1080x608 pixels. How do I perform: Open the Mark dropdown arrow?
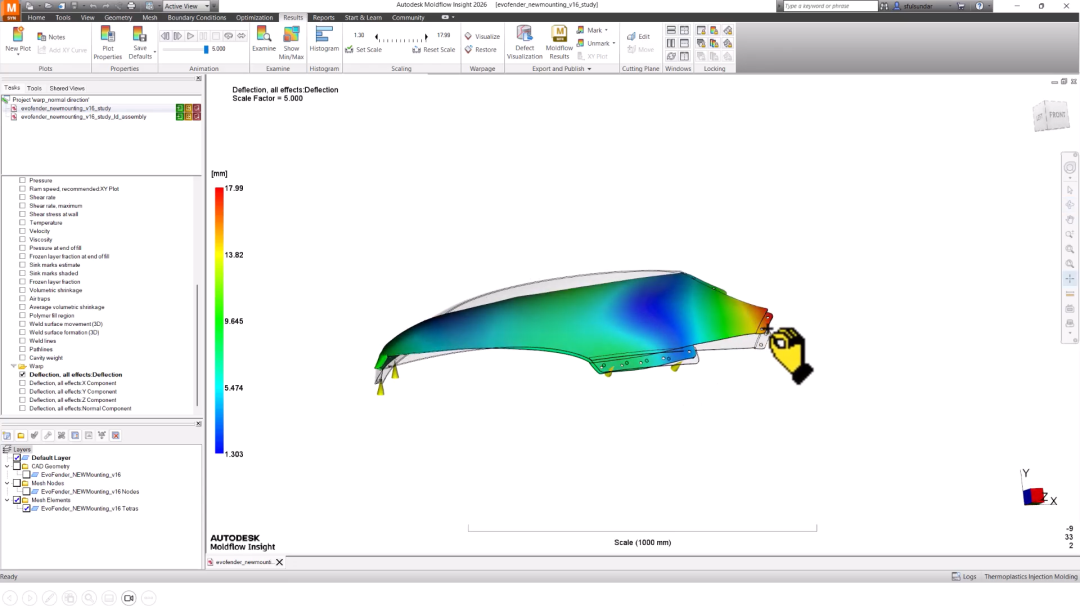pos(606,30)
